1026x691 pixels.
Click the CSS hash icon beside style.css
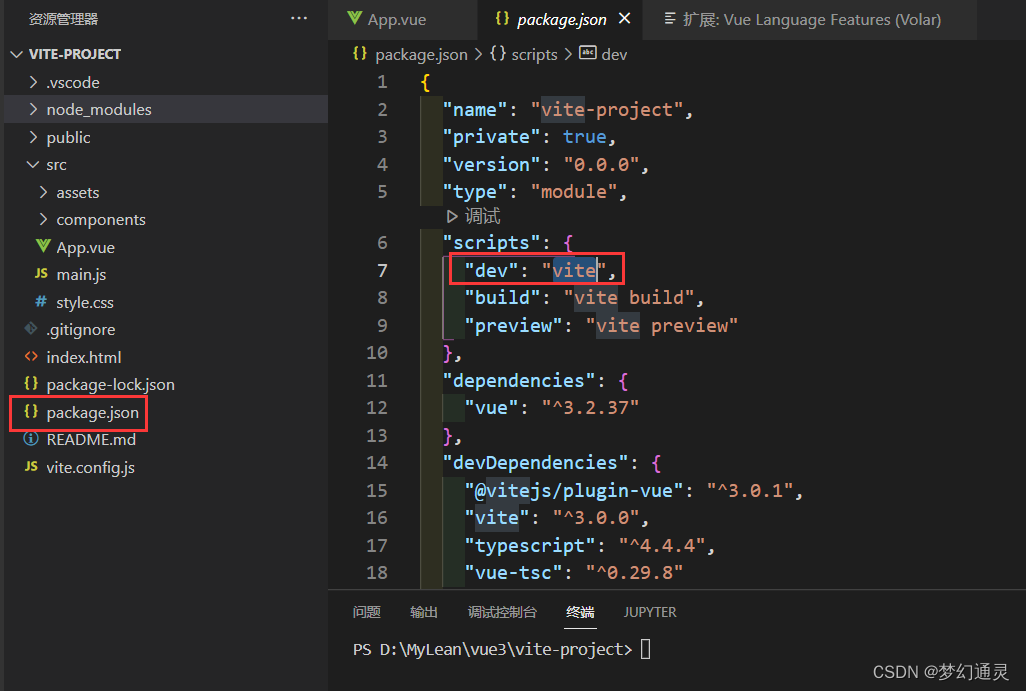tap(41, 302)
